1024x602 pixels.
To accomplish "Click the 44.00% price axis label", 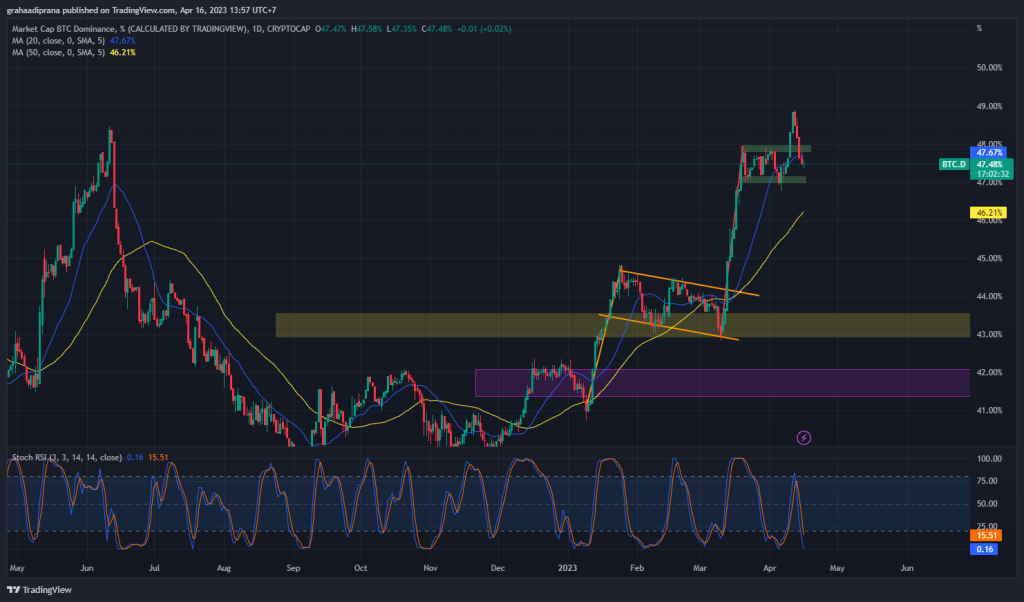I will [x=989, y=296].
